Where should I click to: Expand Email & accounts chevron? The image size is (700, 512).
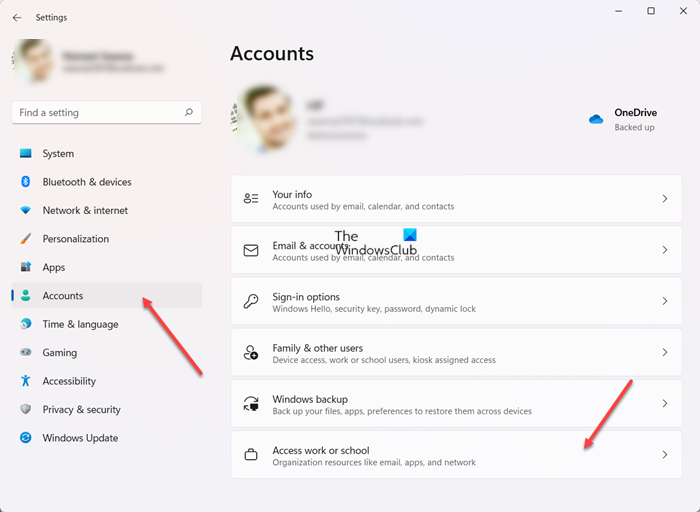click(665, 250)
